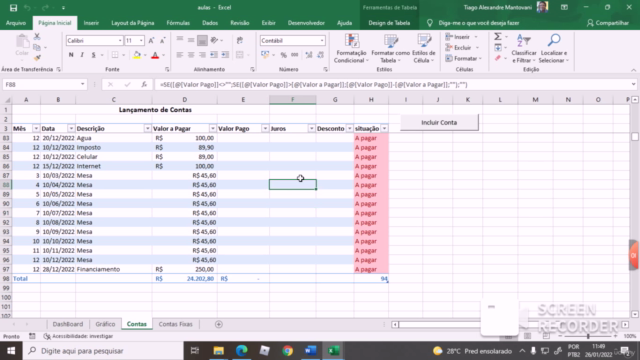The width and height of the screenshot is (640, 360).
Task: Open the DashBoard sheet tab
Action: pos(68,324)
